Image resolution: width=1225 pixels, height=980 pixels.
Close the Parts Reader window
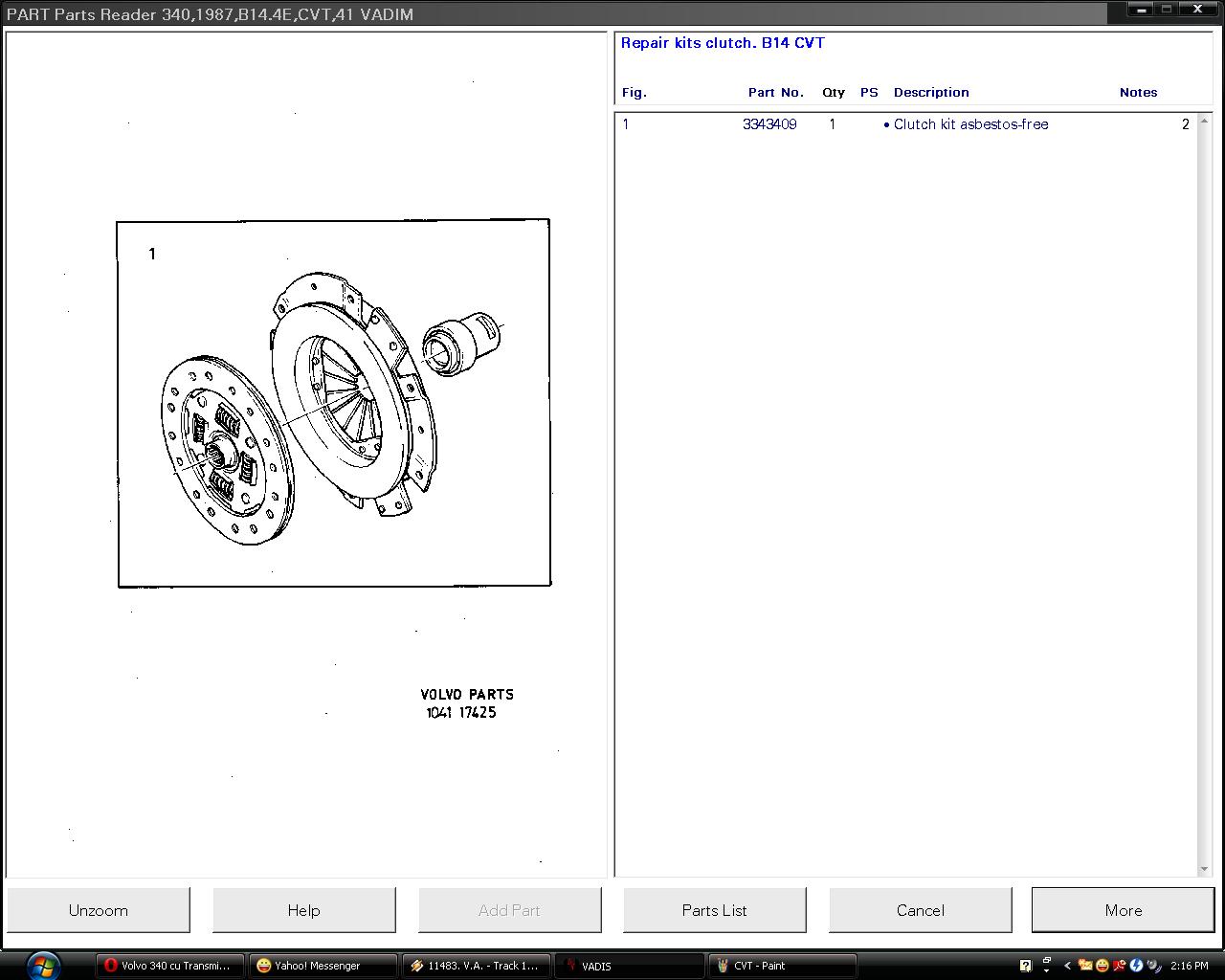point(1198,10)
